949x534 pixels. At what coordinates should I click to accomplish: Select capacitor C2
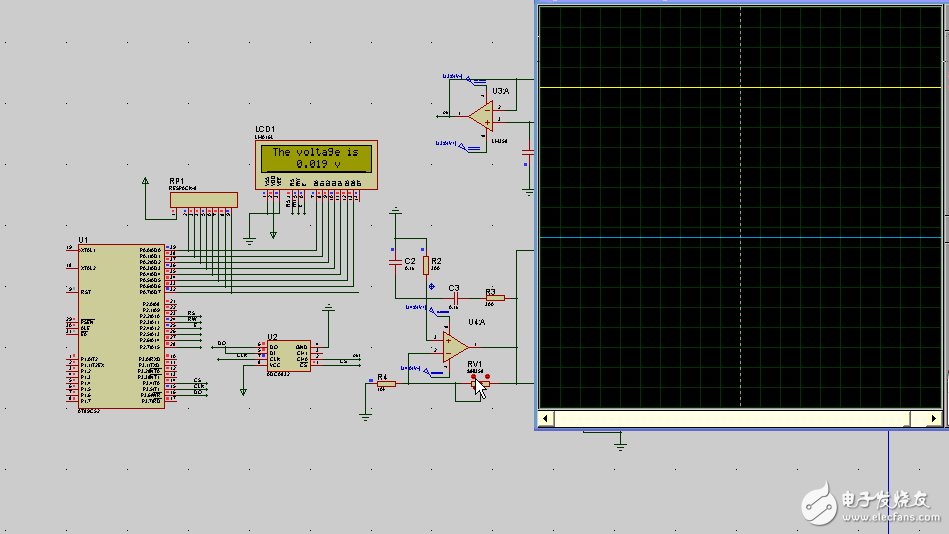394,262
